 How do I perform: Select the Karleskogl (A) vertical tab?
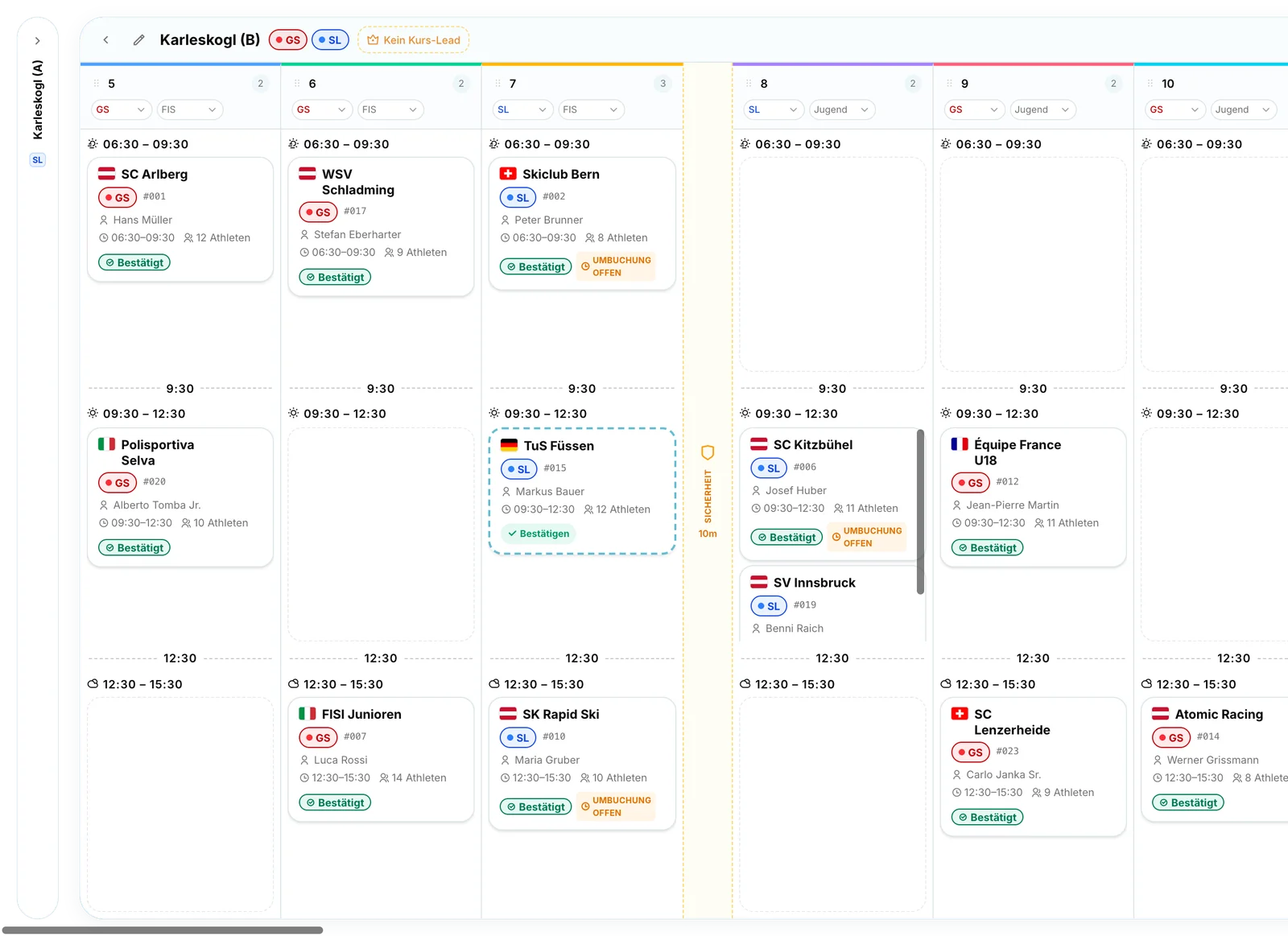[38, 100]
